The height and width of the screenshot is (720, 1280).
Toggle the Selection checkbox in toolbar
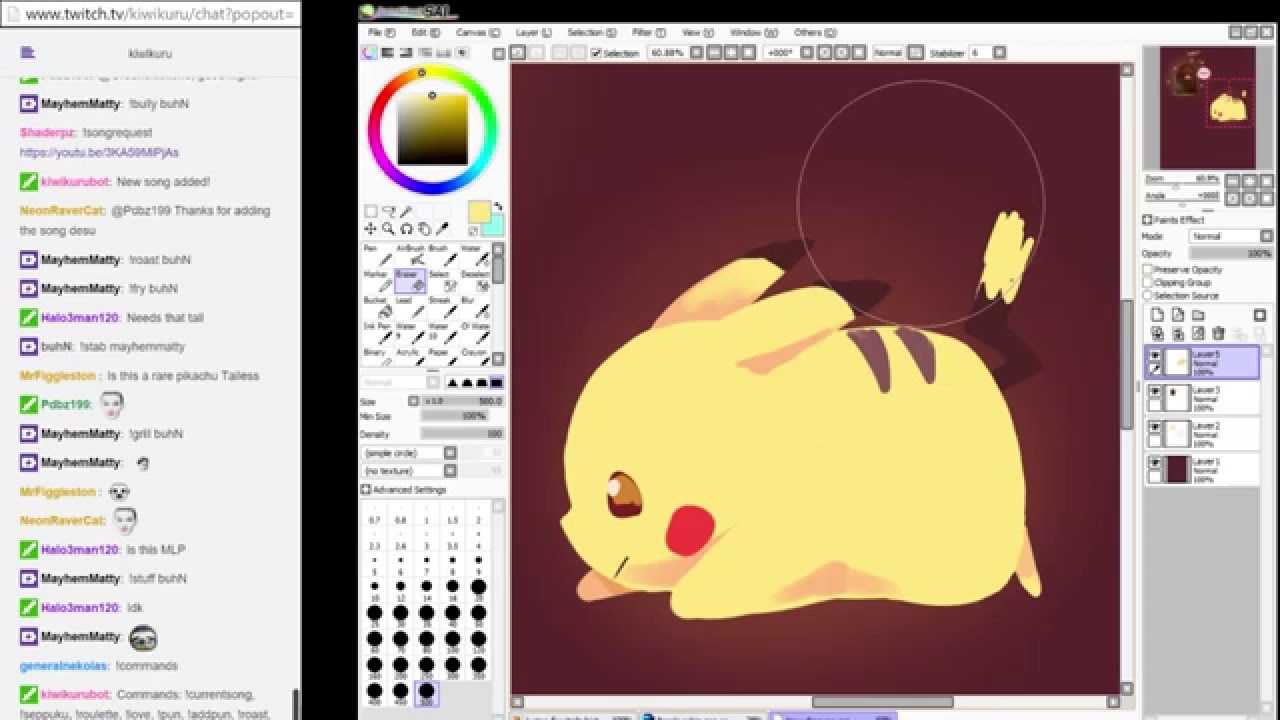tap(596, 53)
